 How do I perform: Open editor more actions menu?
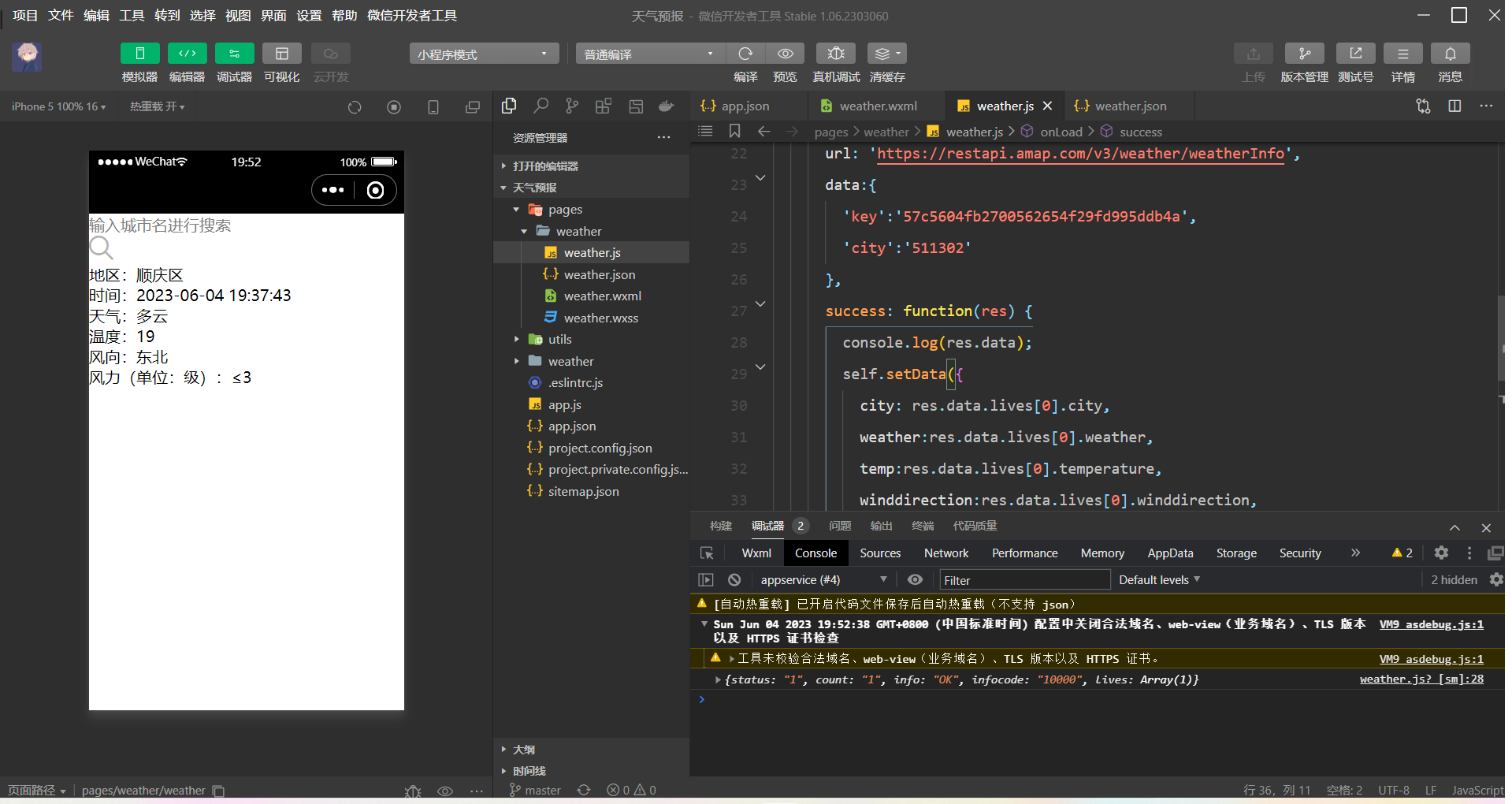[1486, 106]
